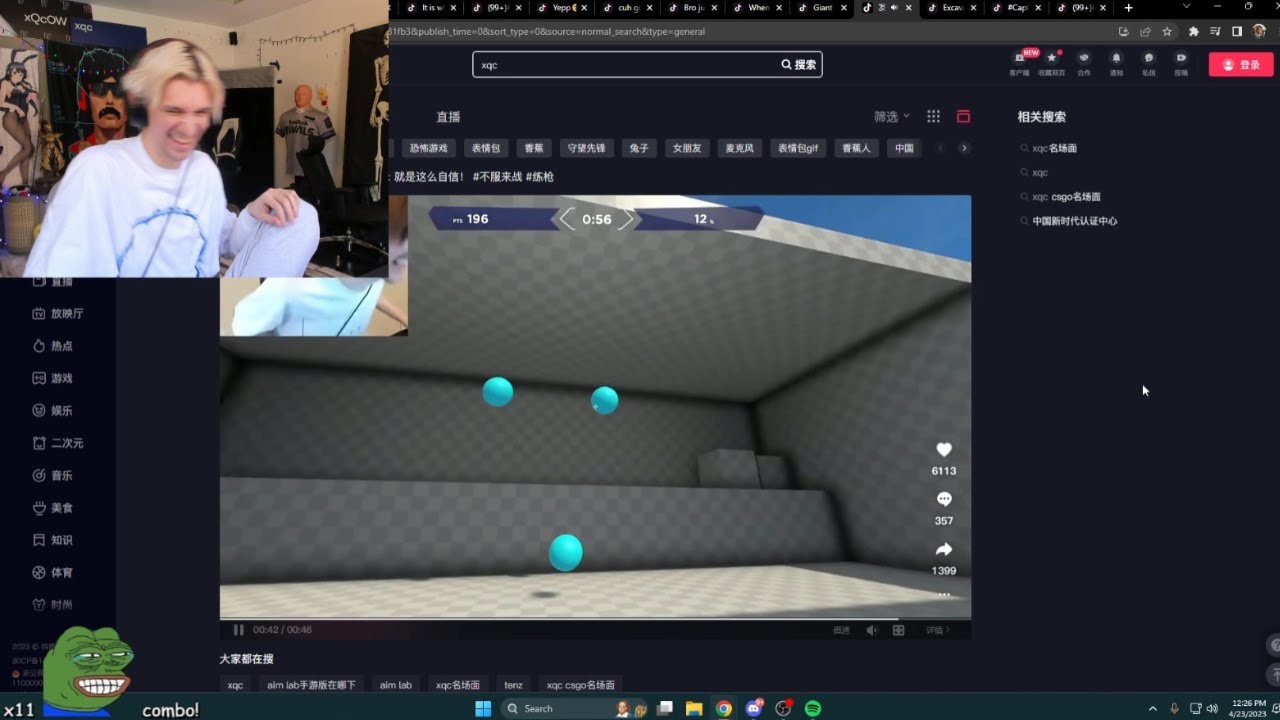
Task: Open the 私信 messages icon
Action: click(1148, 62)
